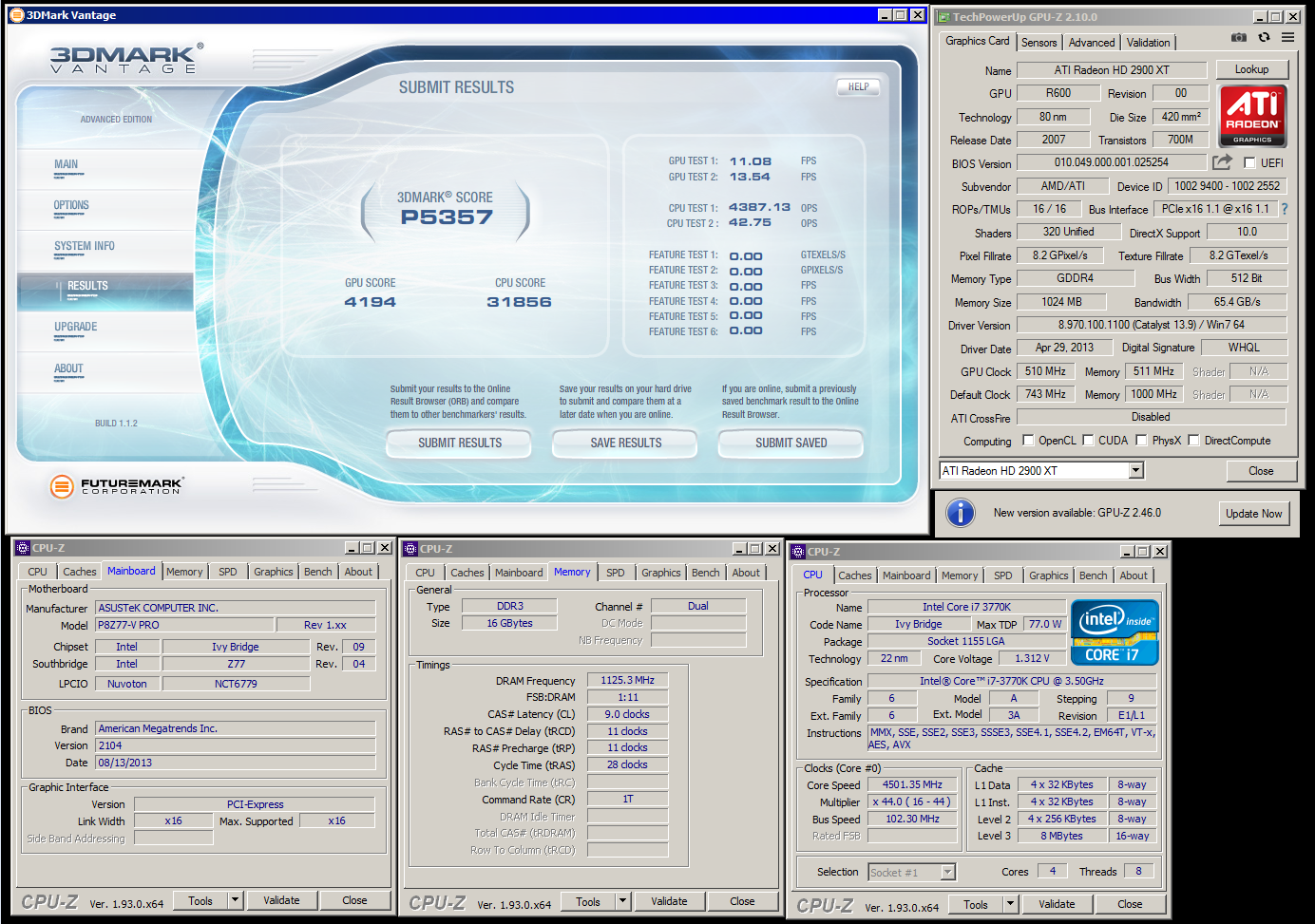Screen dimensions: 1315x924
Task: Click the GPU score value 4194
Action: 370,302
